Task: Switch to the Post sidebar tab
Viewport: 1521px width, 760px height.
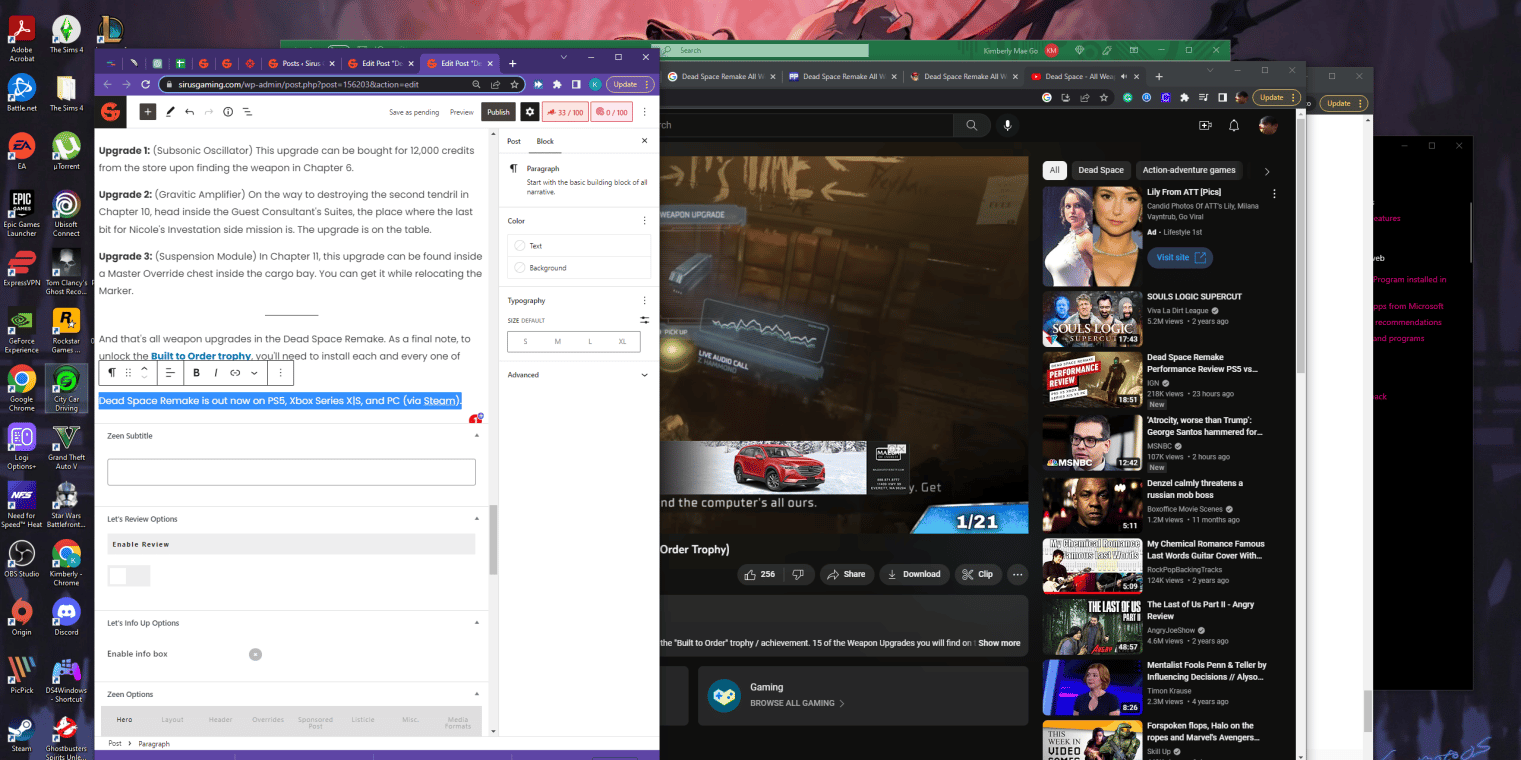Action: (514, 141)
